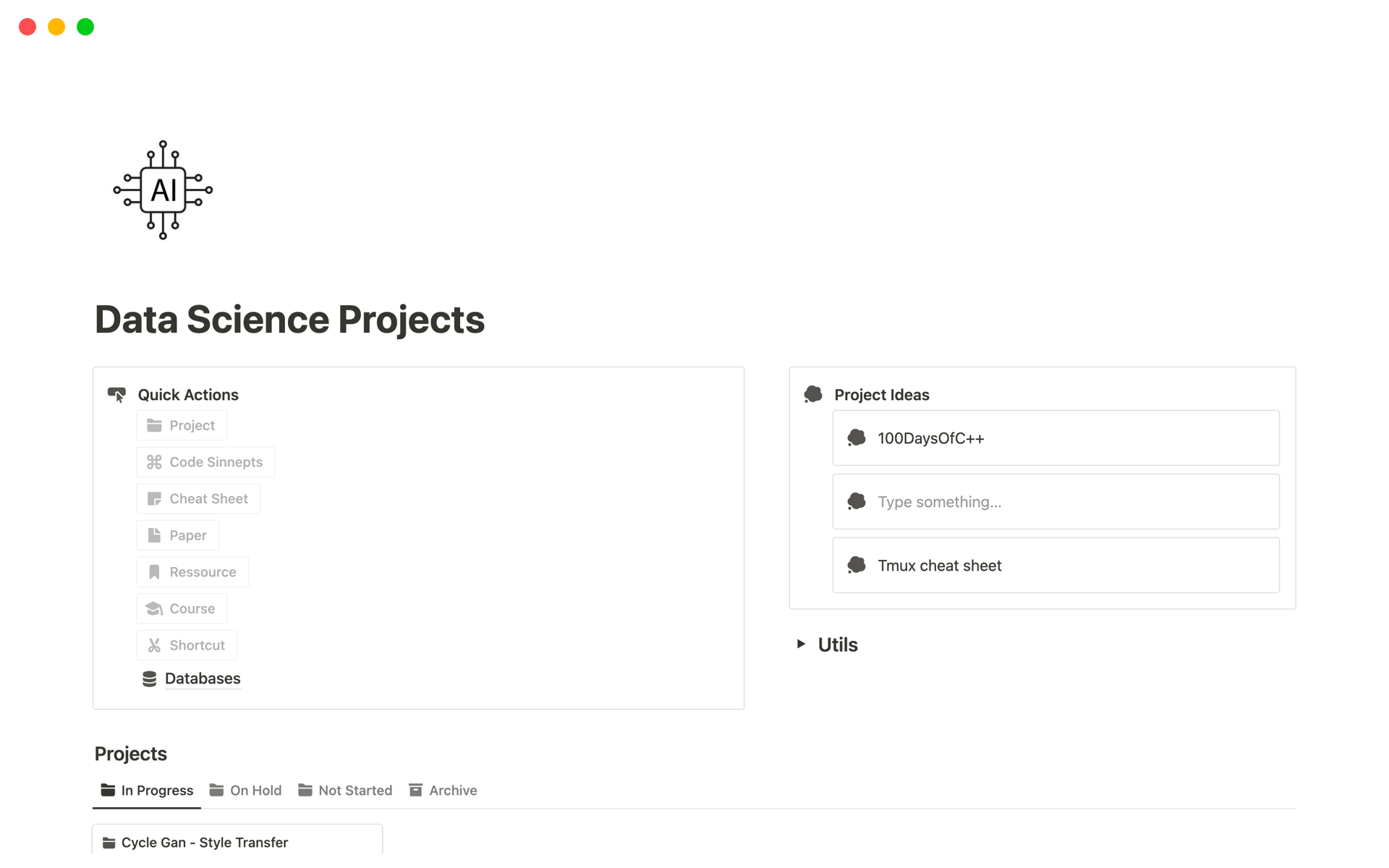The width and height of the screenshot is (1389, 868).
Task: Click the Databases icon
Action: [x=150, y=679]
